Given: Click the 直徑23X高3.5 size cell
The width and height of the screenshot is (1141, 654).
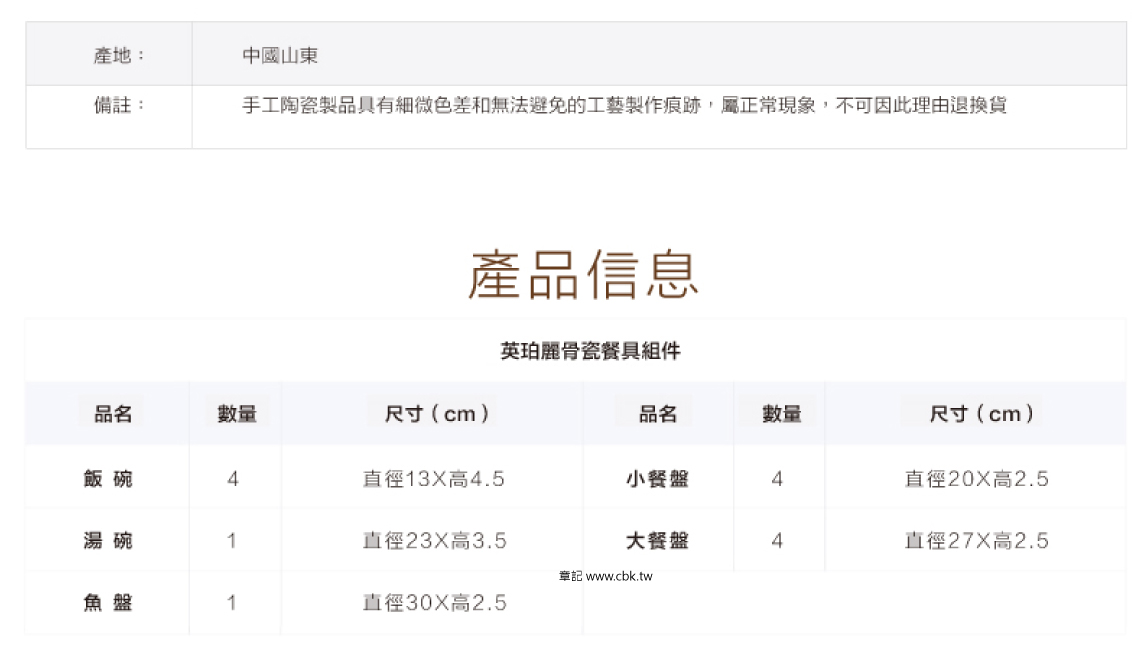Looking at the screenshot, I should tap(434, 541).
